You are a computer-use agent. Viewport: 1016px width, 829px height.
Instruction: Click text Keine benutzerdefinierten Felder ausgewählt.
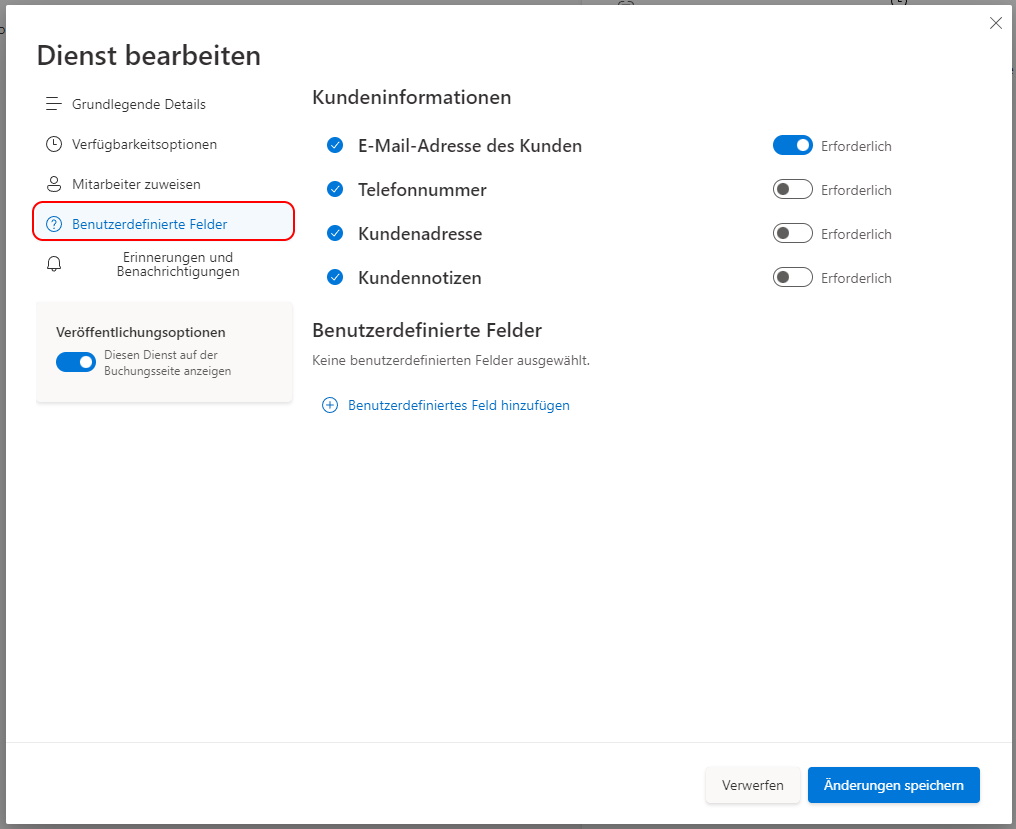451,360
